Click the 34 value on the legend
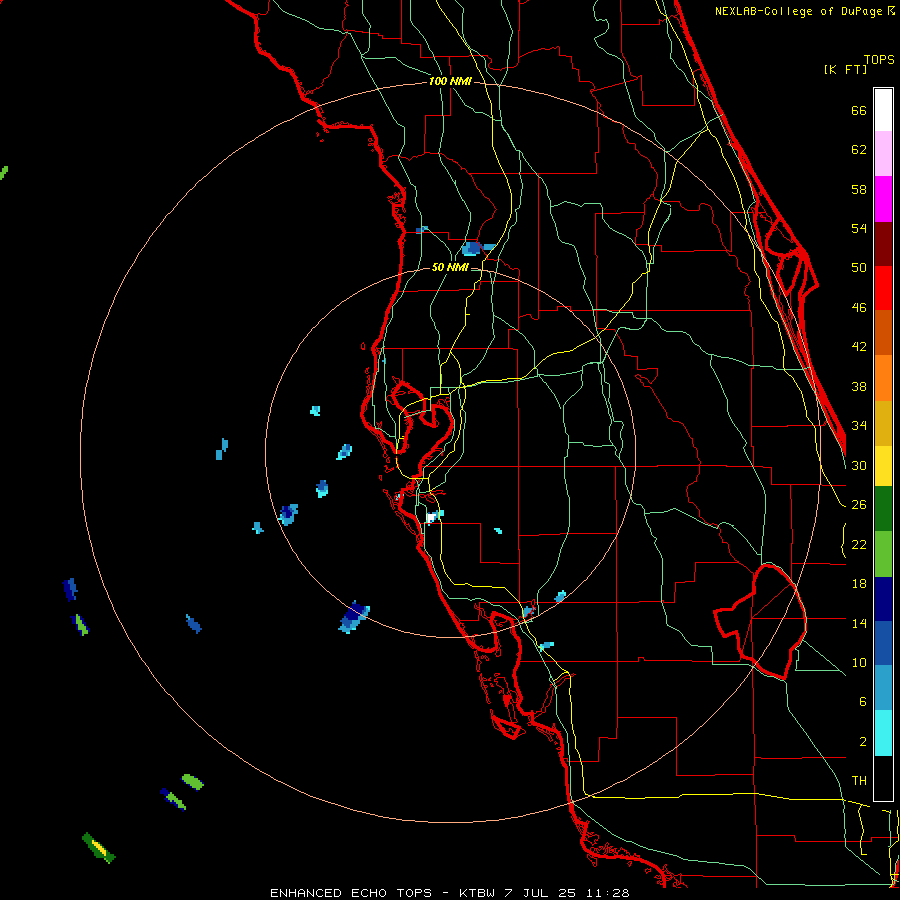Viewport: 900px width, 900px height. [859, 426]
